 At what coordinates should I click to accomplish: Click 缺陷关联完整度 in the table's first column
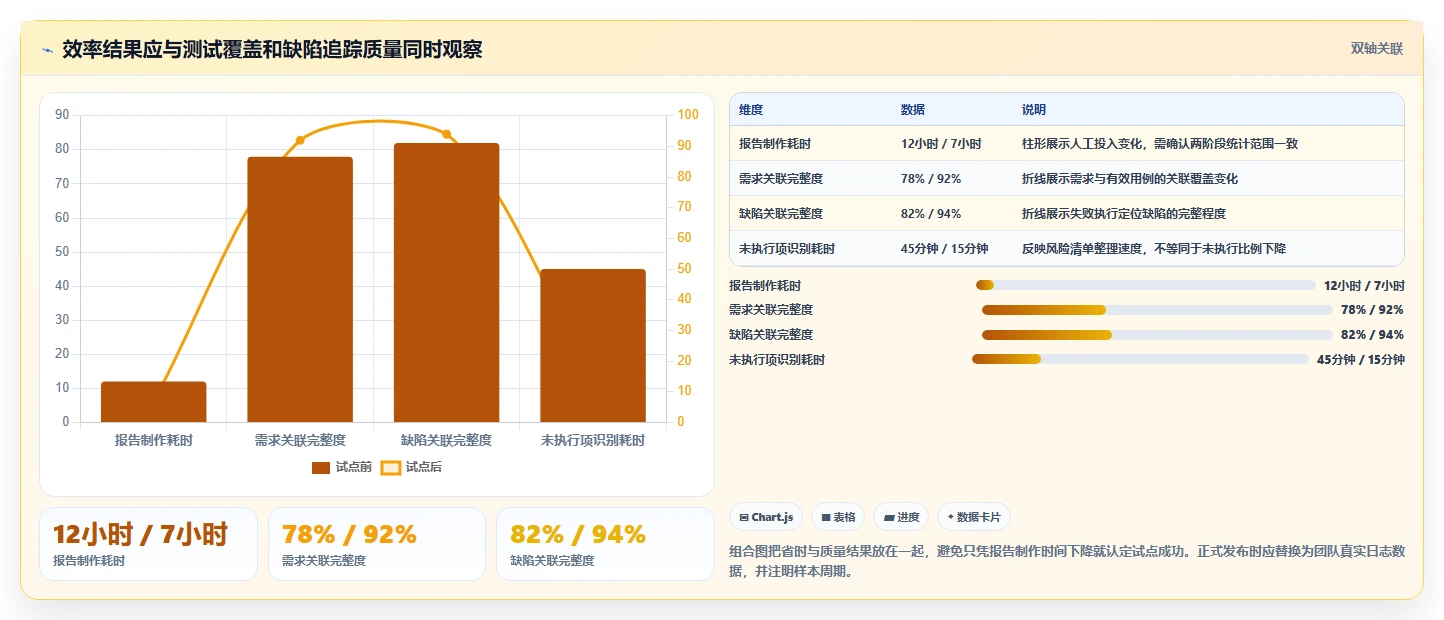[781, 214]
